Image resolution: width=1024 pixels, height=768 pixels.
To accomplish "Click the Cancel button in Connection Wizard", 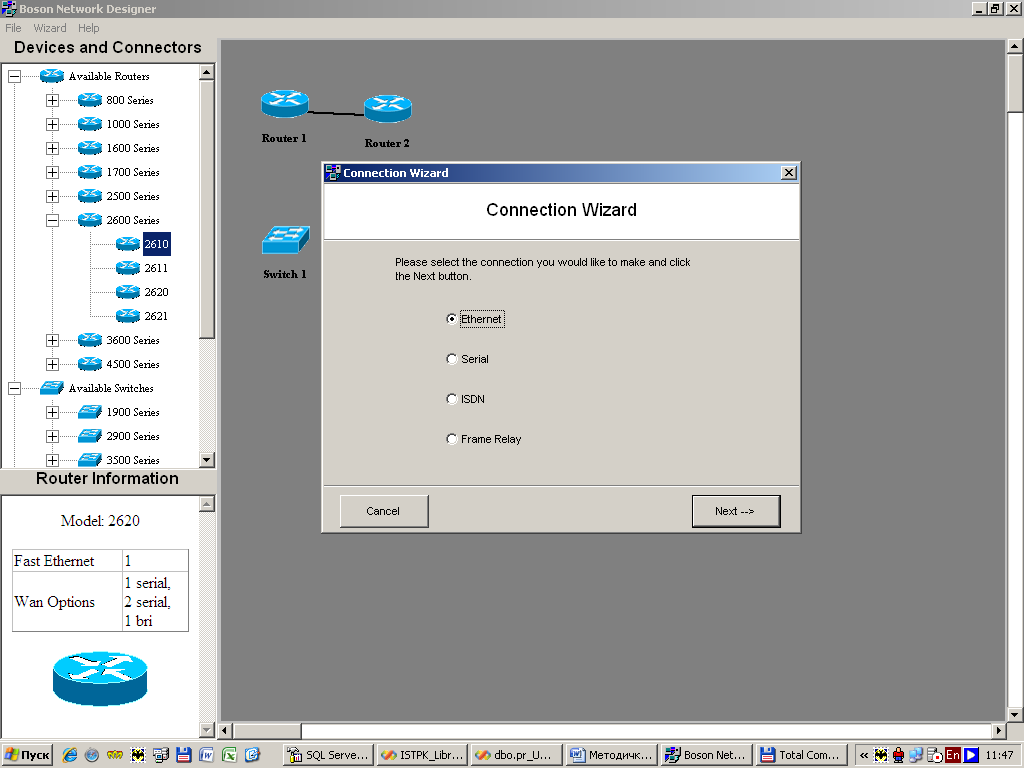I will point(383,511).
